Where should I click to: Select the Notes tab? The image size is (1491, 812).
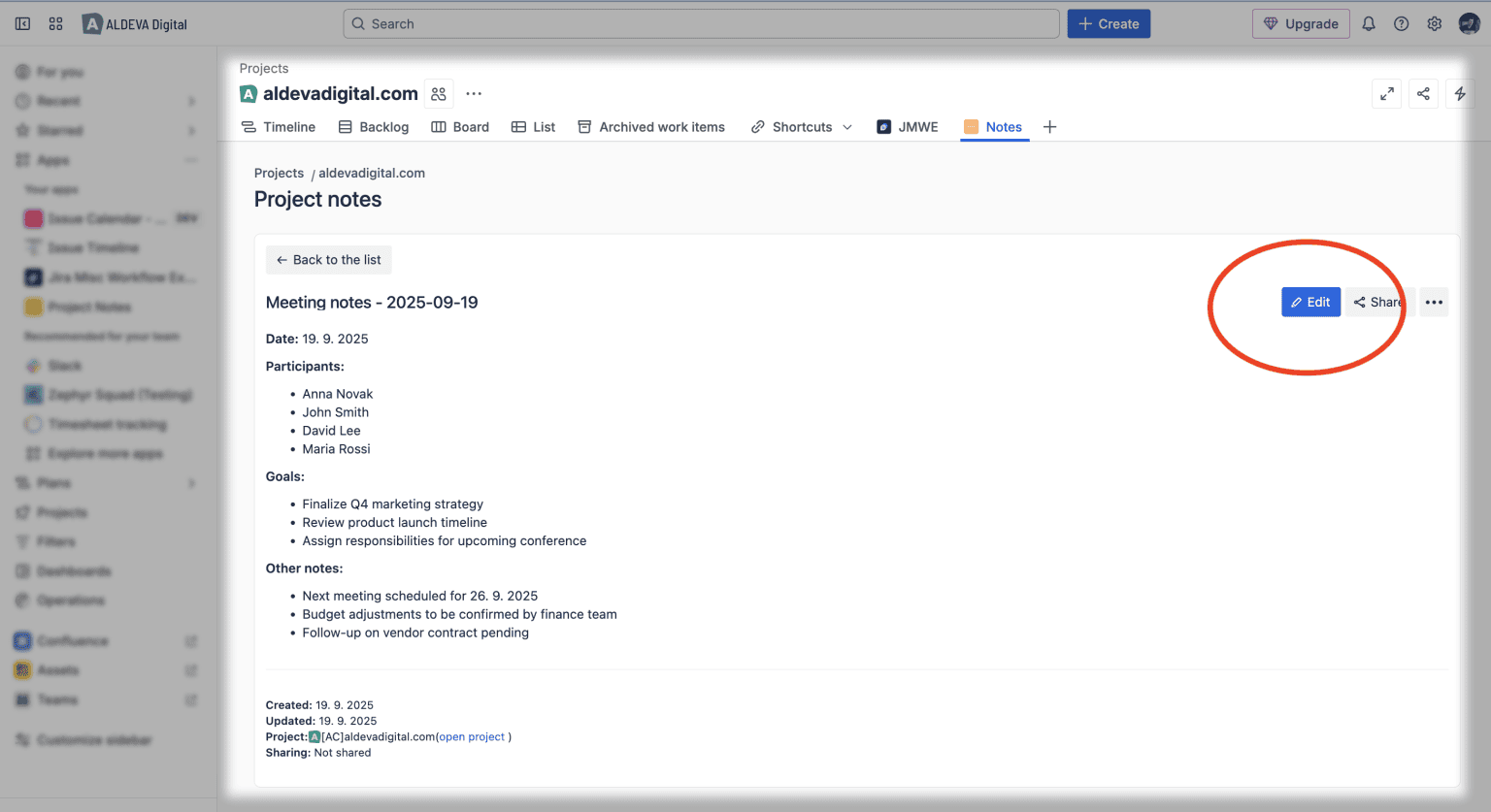993,127
